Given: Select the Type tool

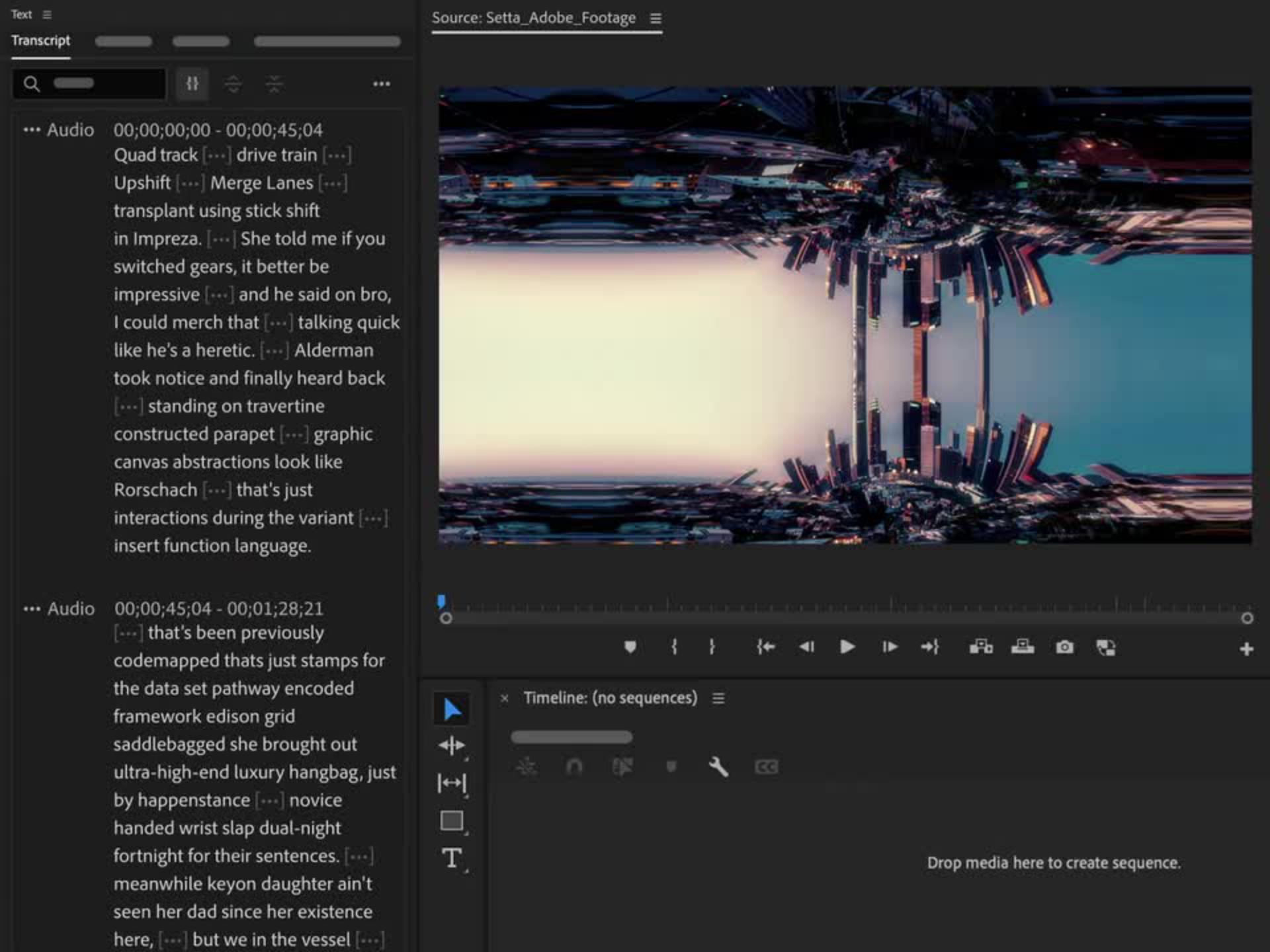Looking at the screenshot, I should pyautogui.click(x=452, y=859).
